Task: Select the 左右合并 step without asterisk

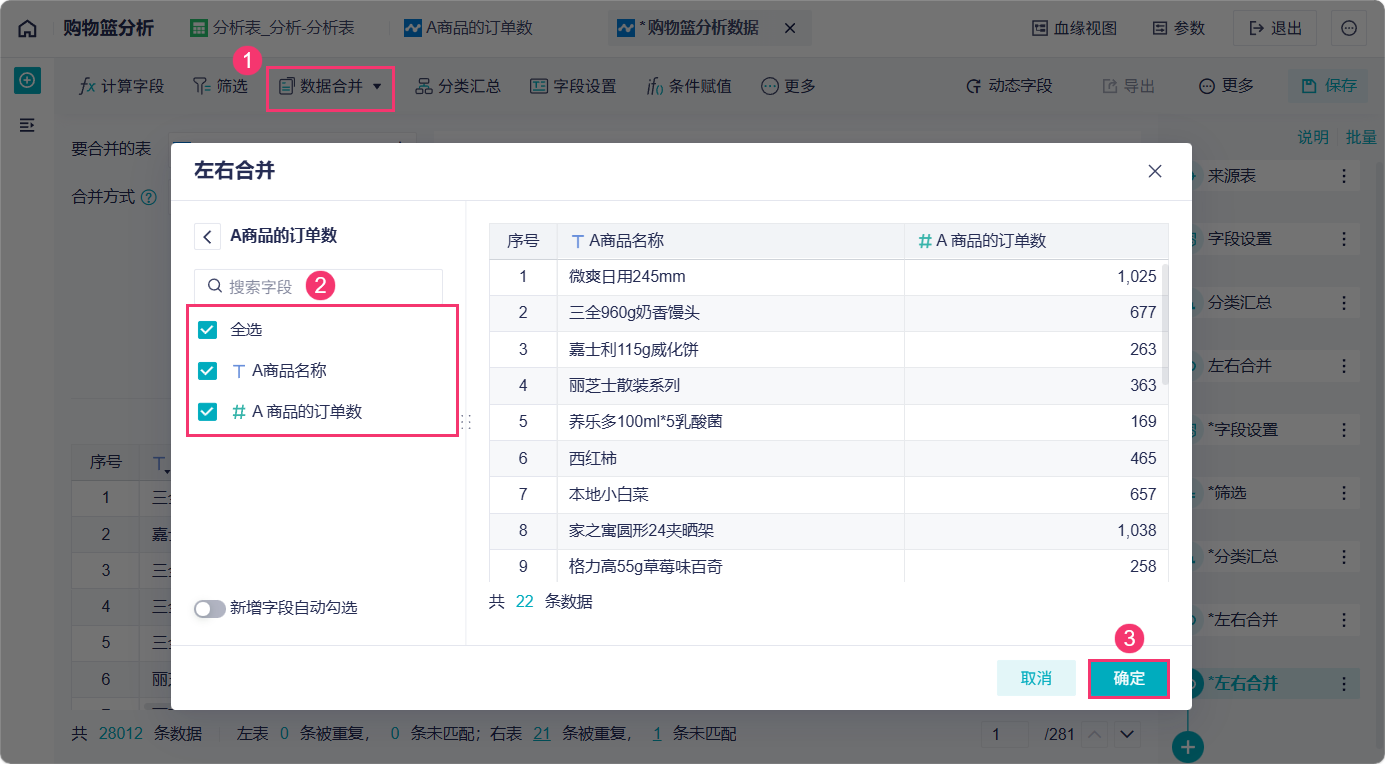Action: (x=1274, y=366)
